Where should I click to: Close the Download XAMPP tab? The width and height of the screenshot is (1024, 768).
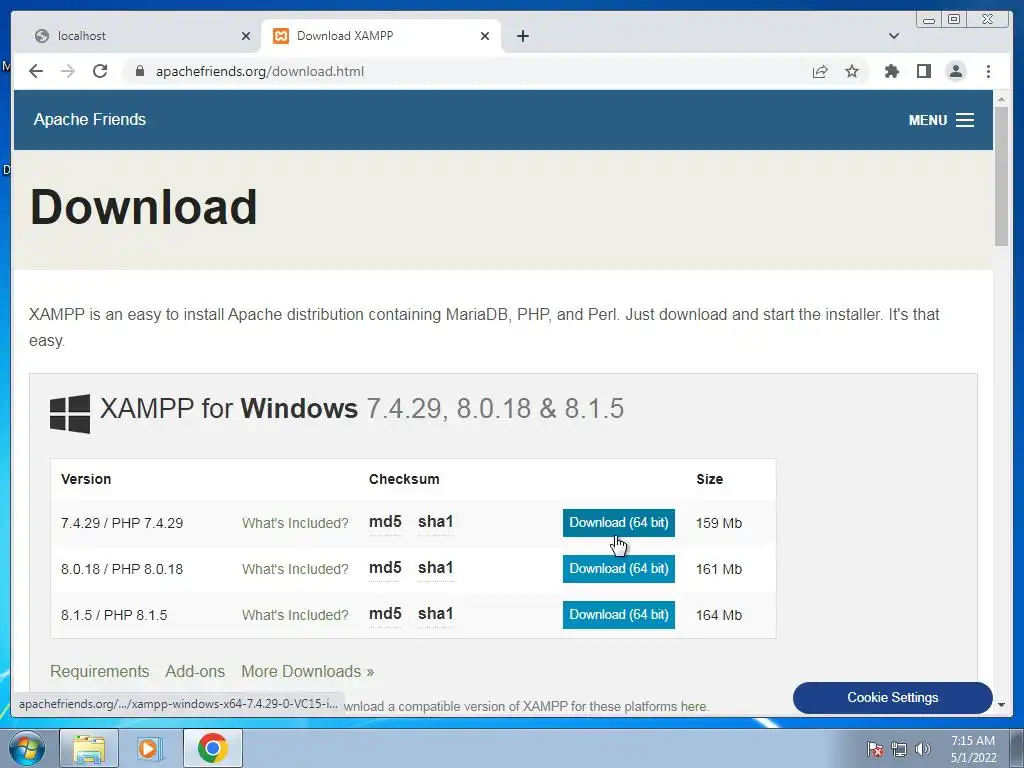[x=485, y=36]
